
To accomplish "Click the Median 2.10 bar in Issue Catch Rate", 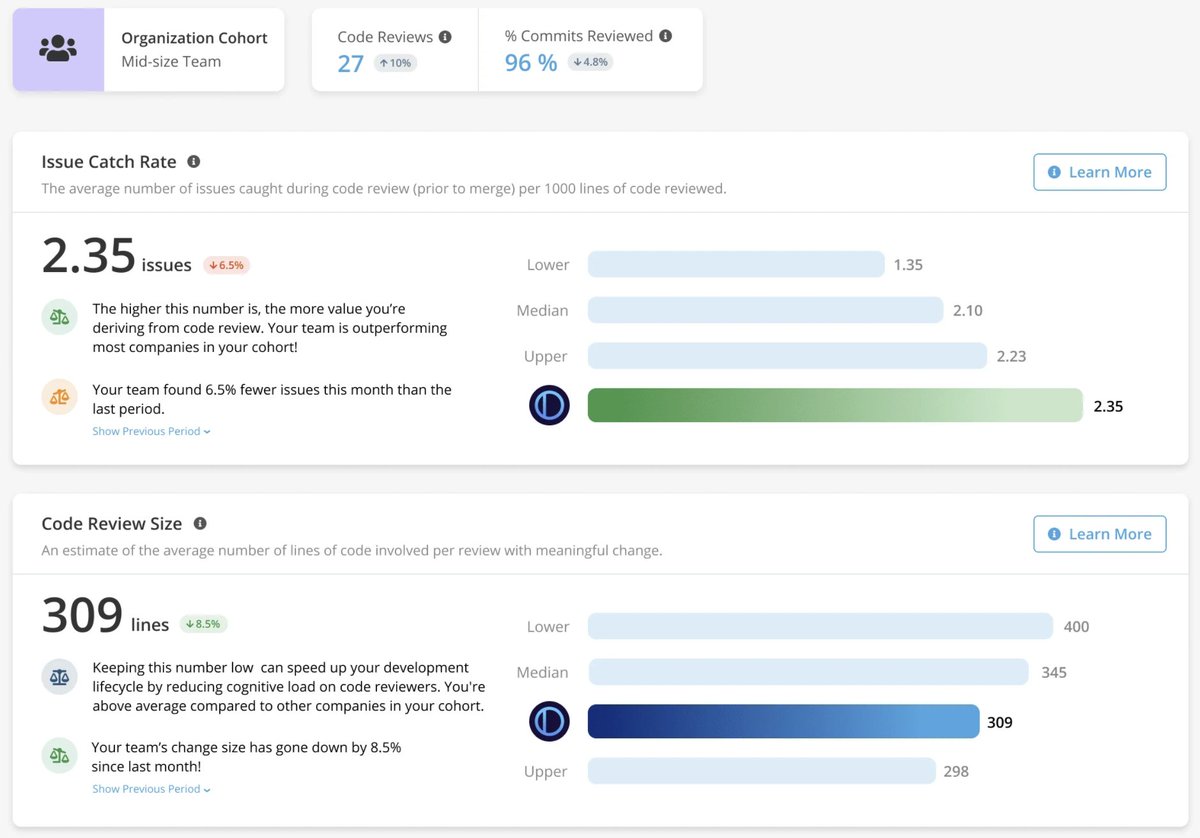I will point(765,310).
